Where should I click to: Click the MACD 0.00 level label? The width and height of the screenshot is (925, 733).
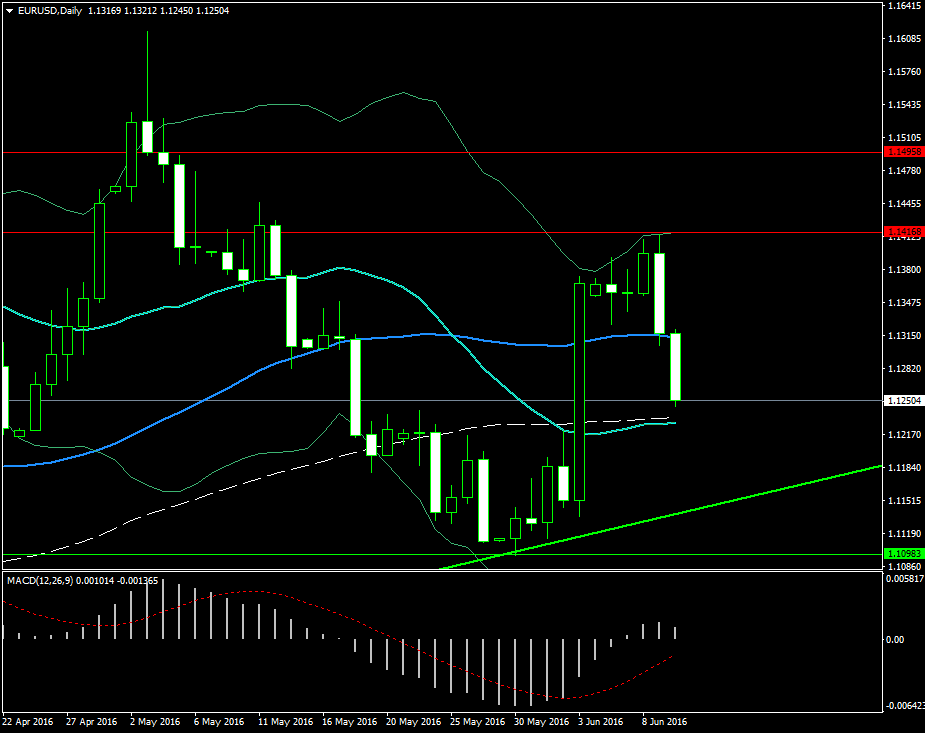coord(897,640)
